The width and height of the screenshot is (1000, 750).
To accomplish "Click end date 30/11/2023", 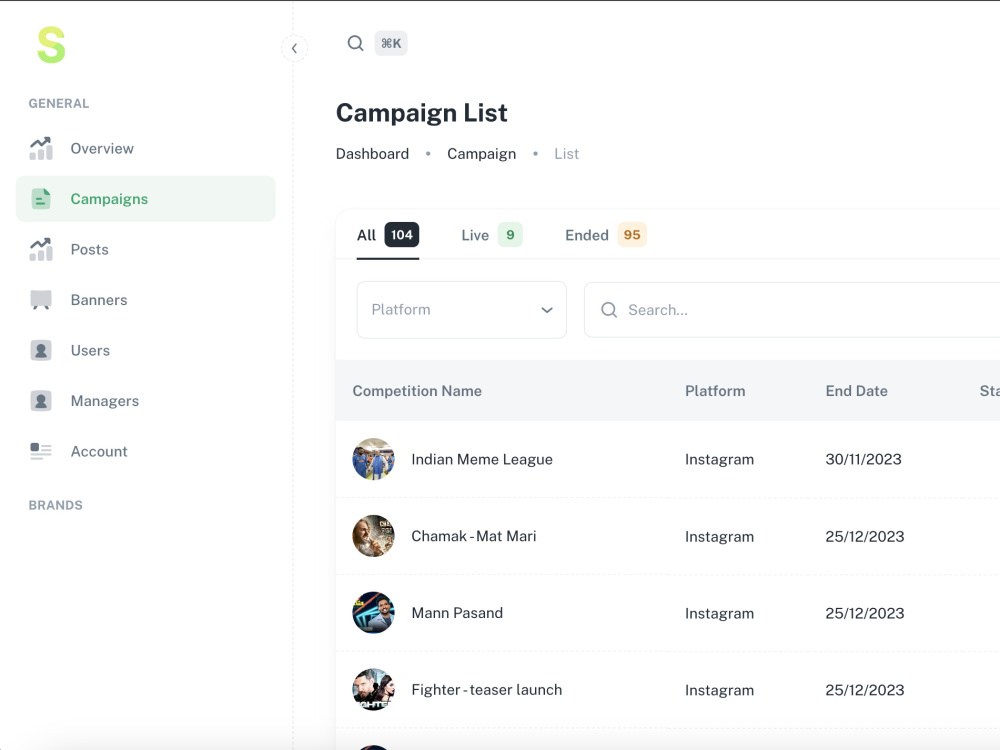I will (864, 459).
